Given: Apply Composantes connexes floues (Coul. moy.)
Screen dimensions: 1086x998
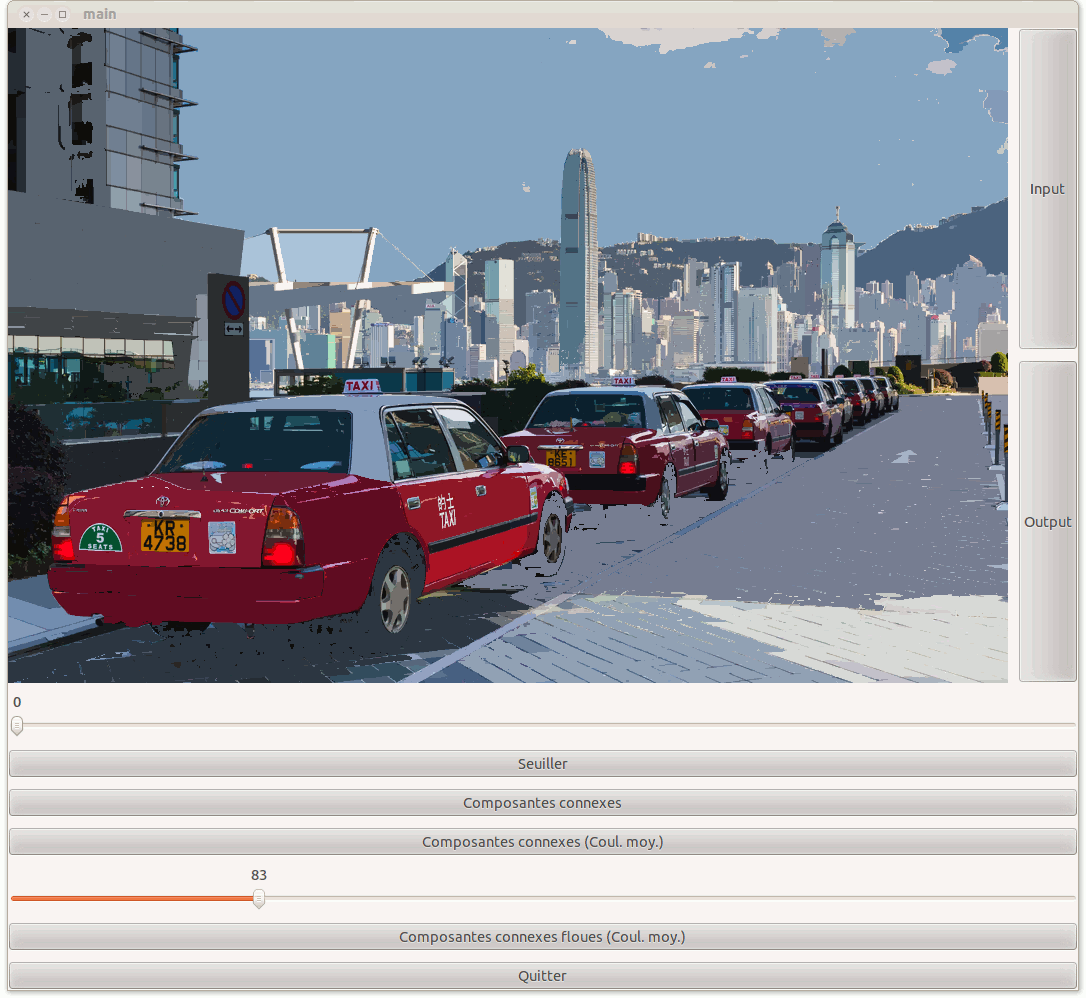Looking at the screenshot, I should point(542,937).
